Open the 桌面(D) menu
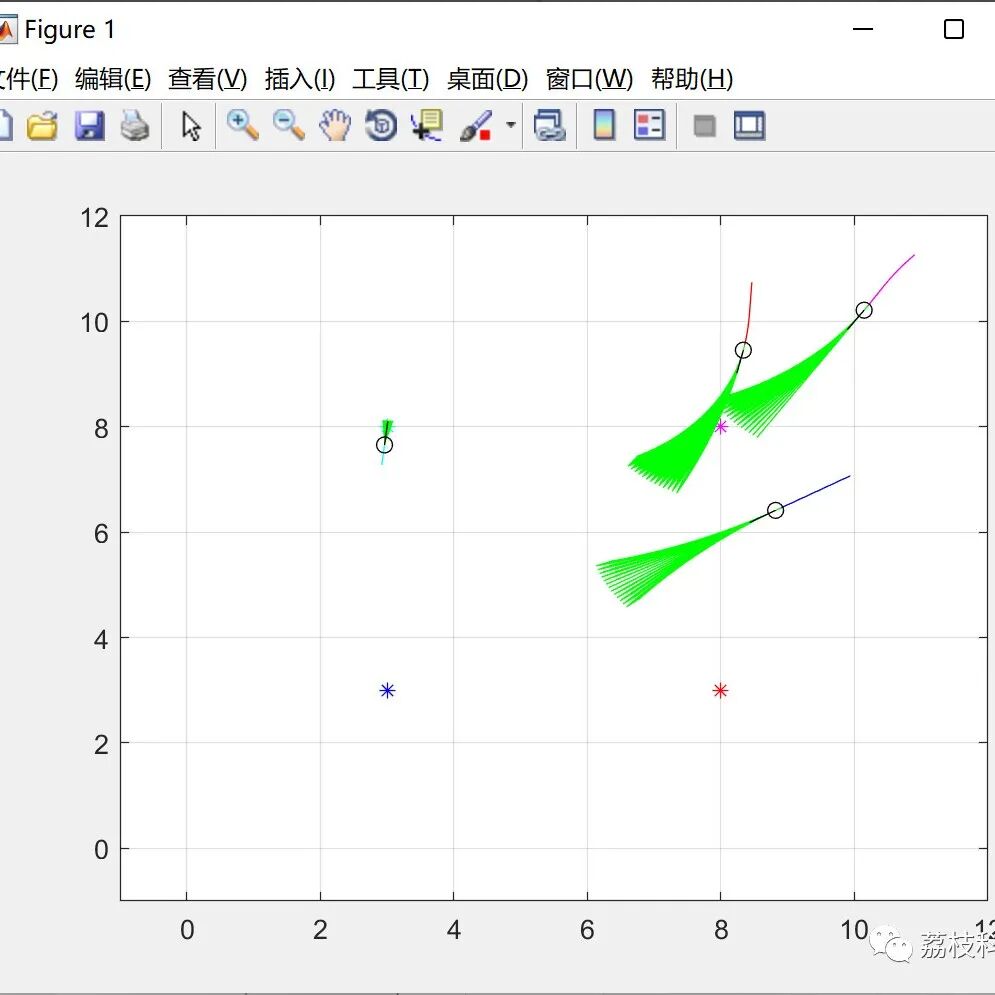The height and width of the screenshot is (995, 995). [x=487, y=79]
